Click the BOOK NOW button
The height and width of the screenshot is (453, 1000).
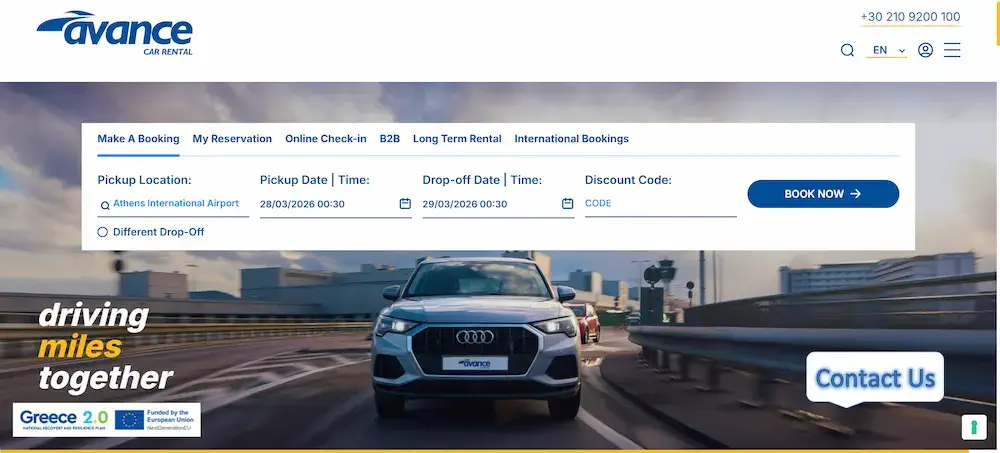[823, 194]
